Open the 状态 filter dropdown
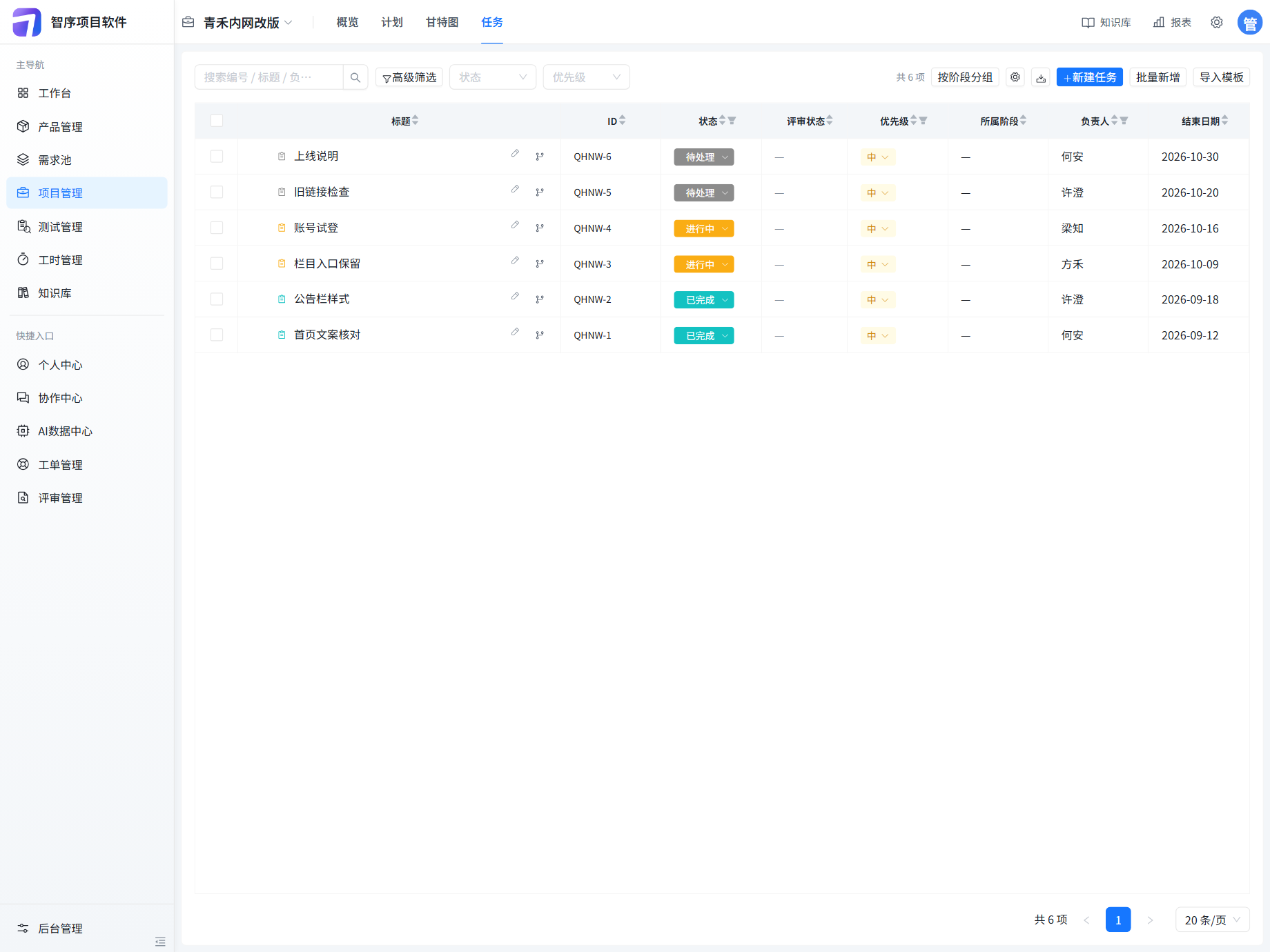Image resolution: width=1270 pixels, height=952 pixels. 493,77
